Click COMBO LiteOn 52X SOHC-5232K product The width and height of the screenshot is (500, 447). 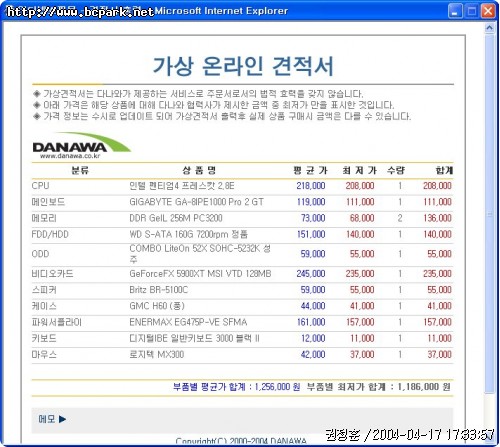coord(200,254)
